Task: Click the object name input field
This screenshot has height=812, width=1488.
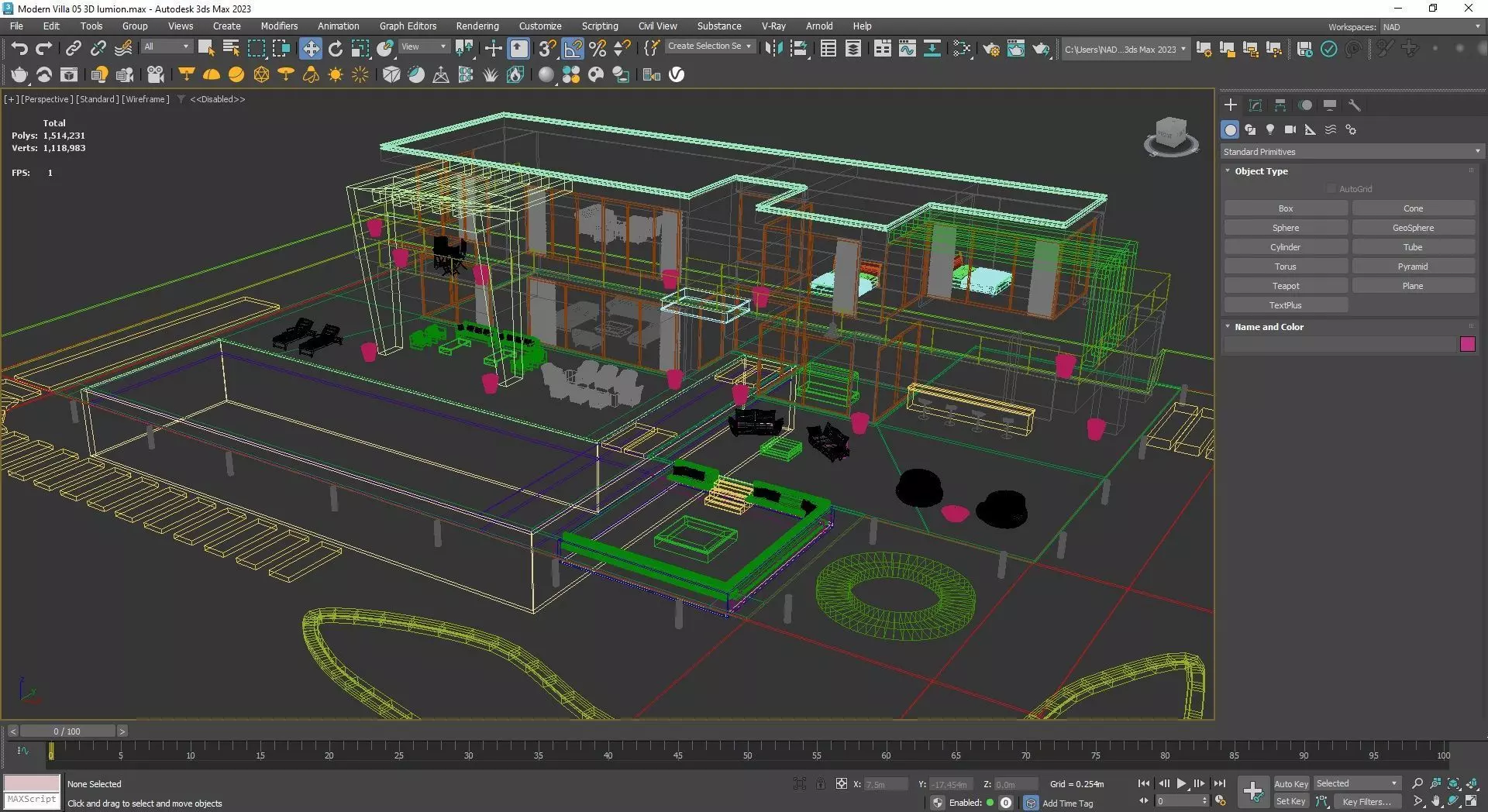Action: coord(1340,345)
